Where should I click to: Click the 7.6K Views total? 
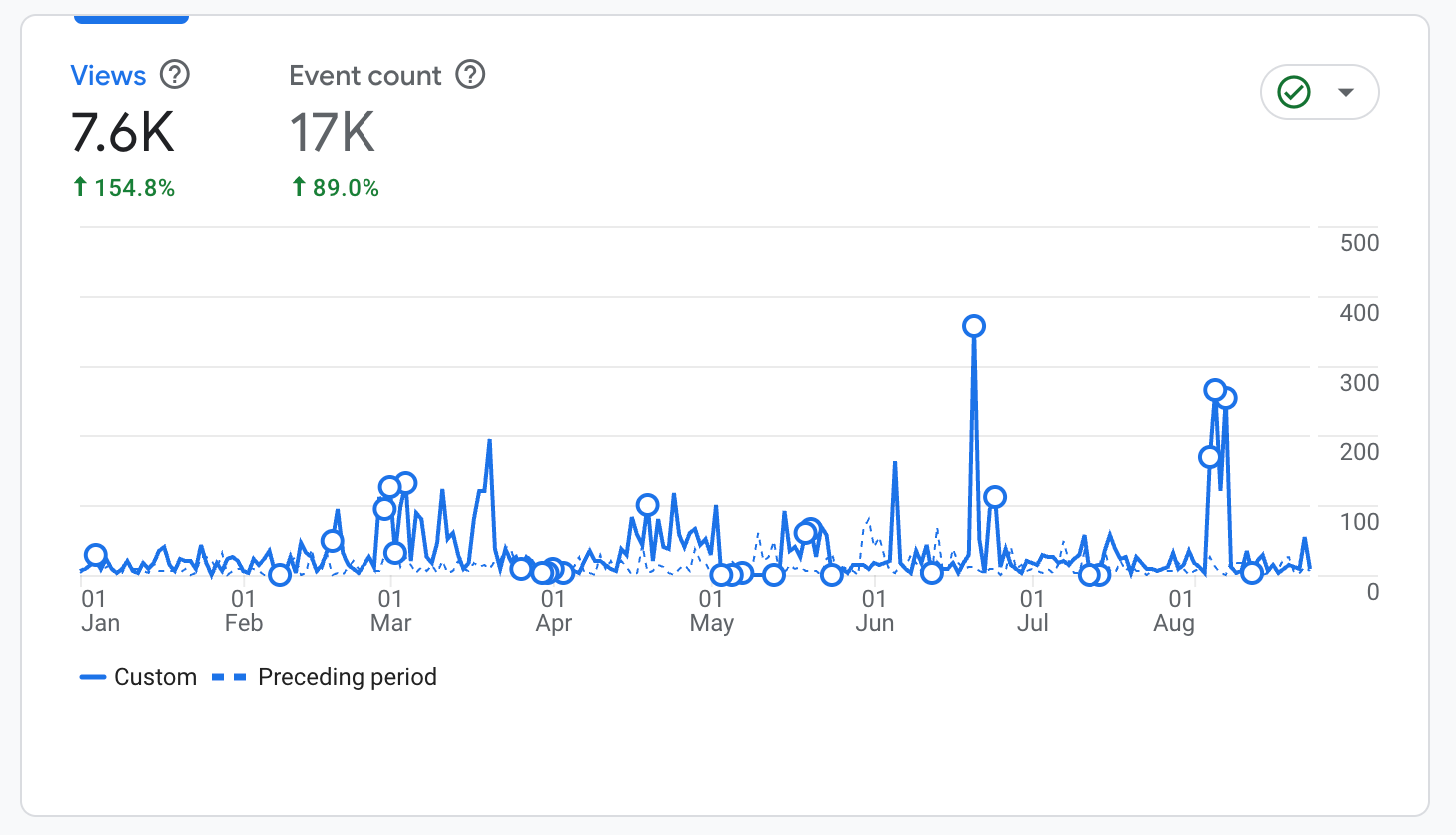pyautogui.click(x=123, y=133)
